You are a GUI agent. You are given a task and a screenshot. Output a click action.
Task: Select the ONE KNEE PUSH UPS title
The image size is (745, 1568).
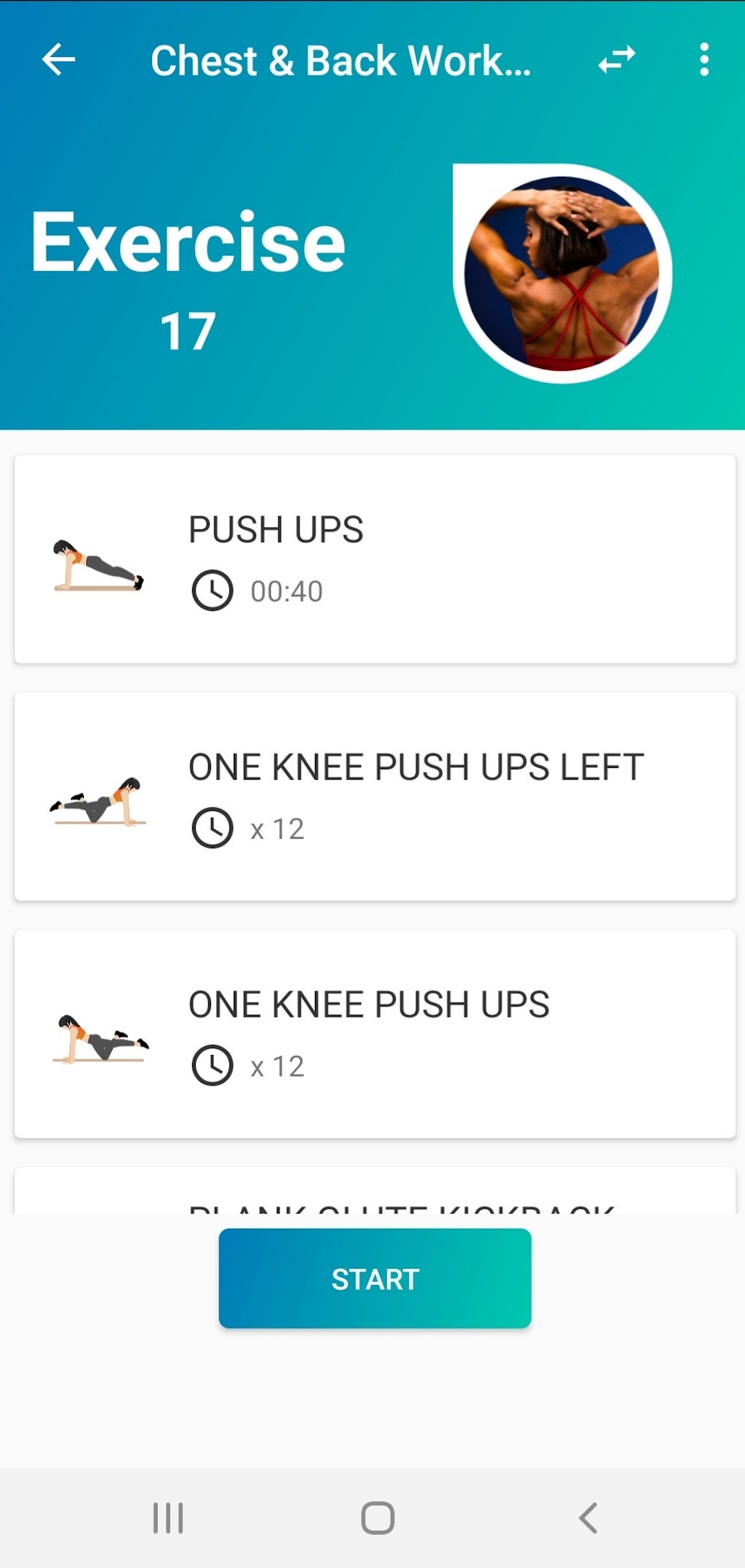pos(369,1004)
